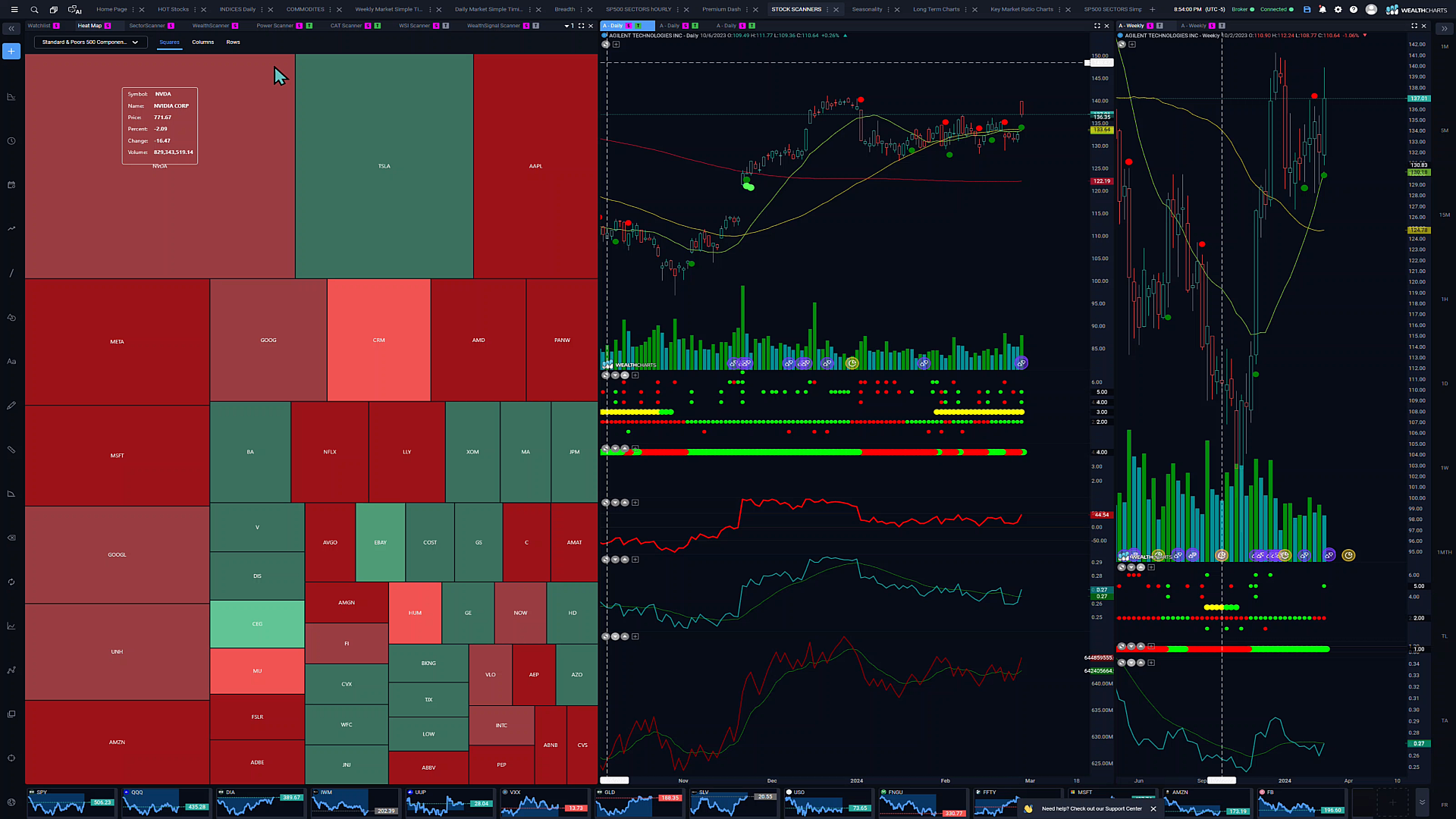Open the user profile avatar
Screen dimensions: 1456x819
coord(1371,10)
